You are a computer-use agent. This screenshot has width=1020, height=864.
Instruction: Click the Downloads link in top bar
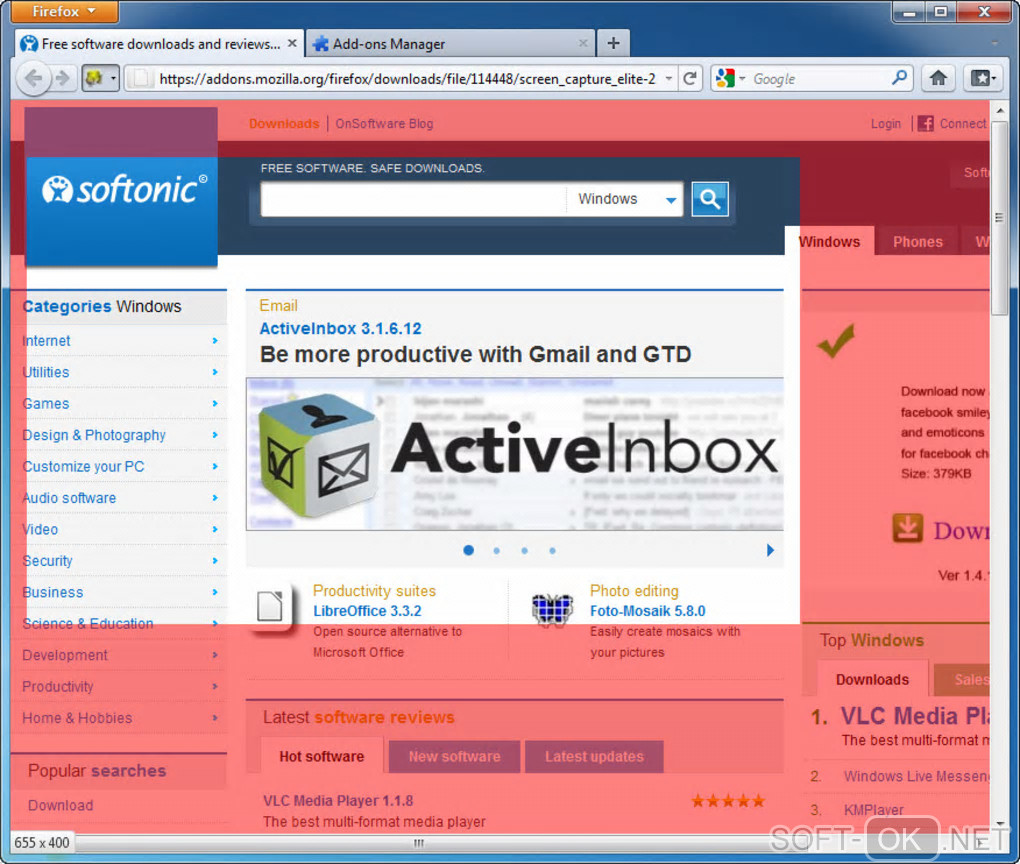(x=284, y=124)
